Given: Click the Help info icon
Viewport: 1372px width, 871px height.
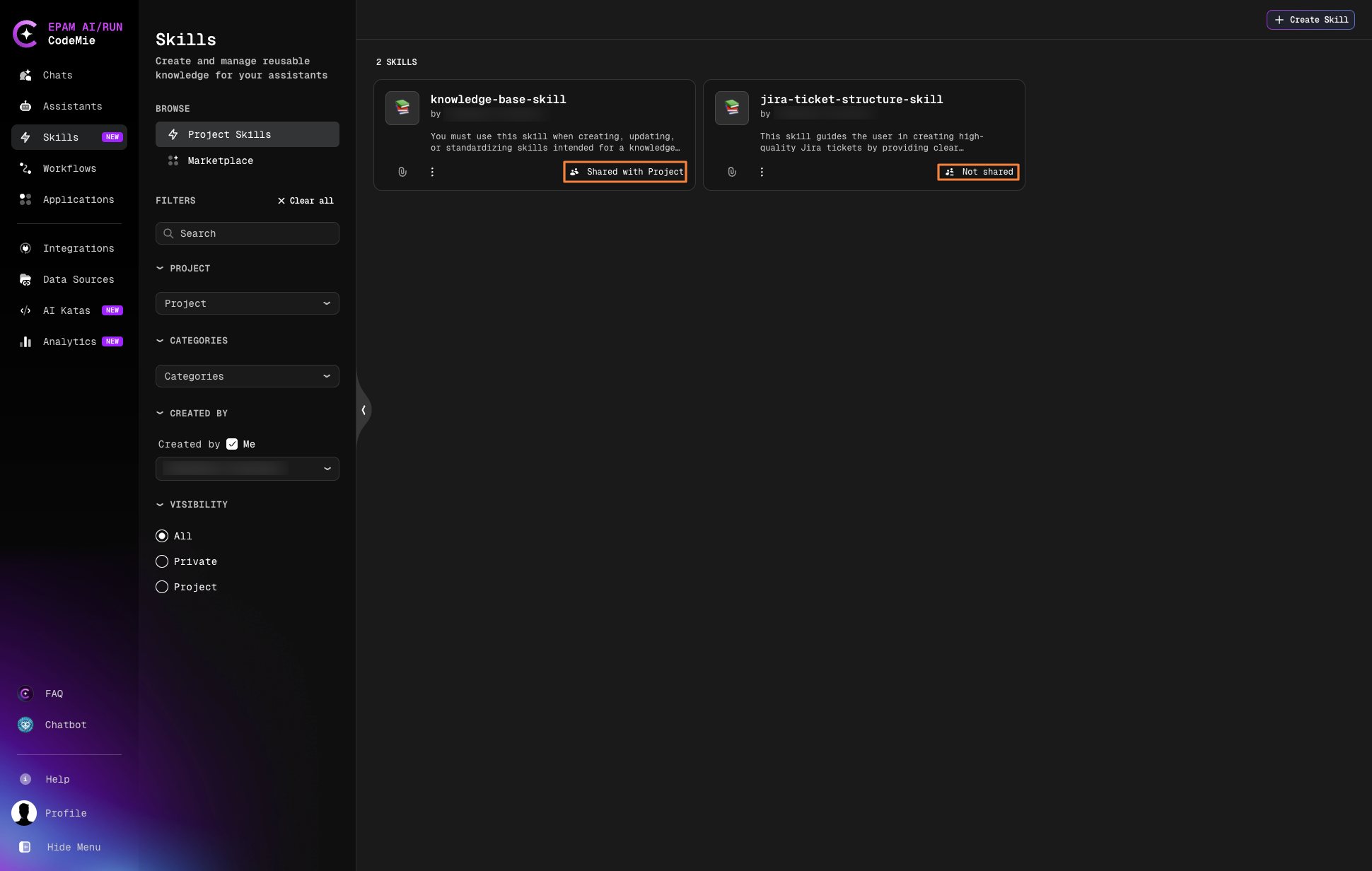Looking at the screenshot, I should [25, 779].
